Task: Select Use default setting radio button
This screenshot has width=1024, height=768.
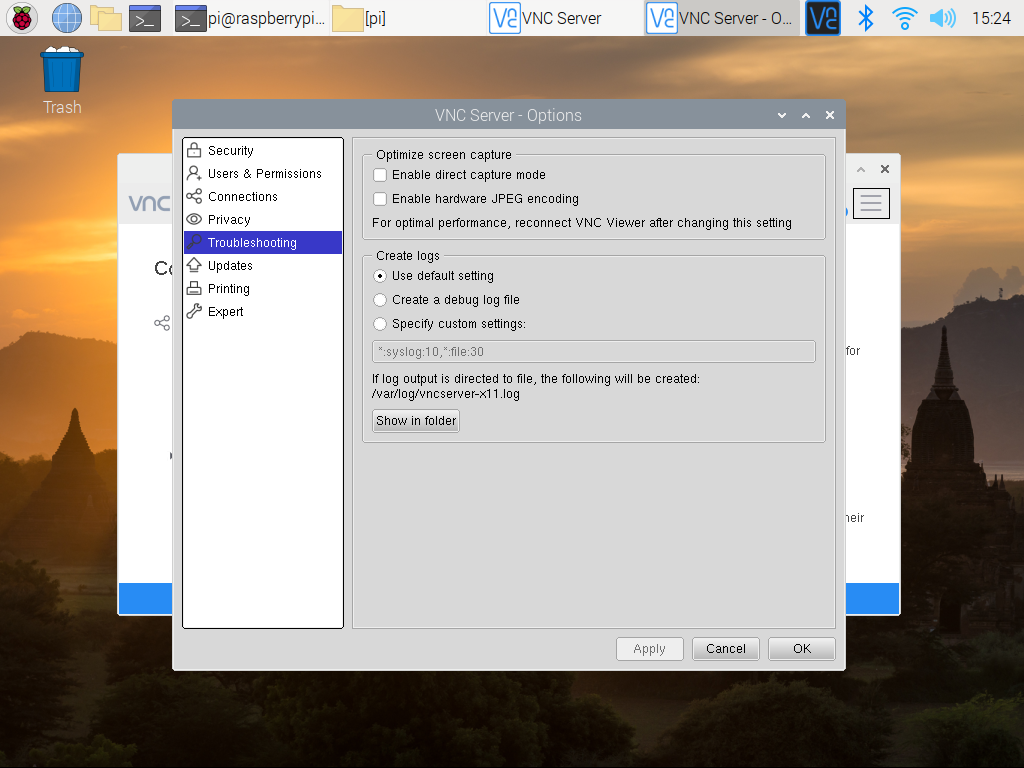Action: [379, 276]
